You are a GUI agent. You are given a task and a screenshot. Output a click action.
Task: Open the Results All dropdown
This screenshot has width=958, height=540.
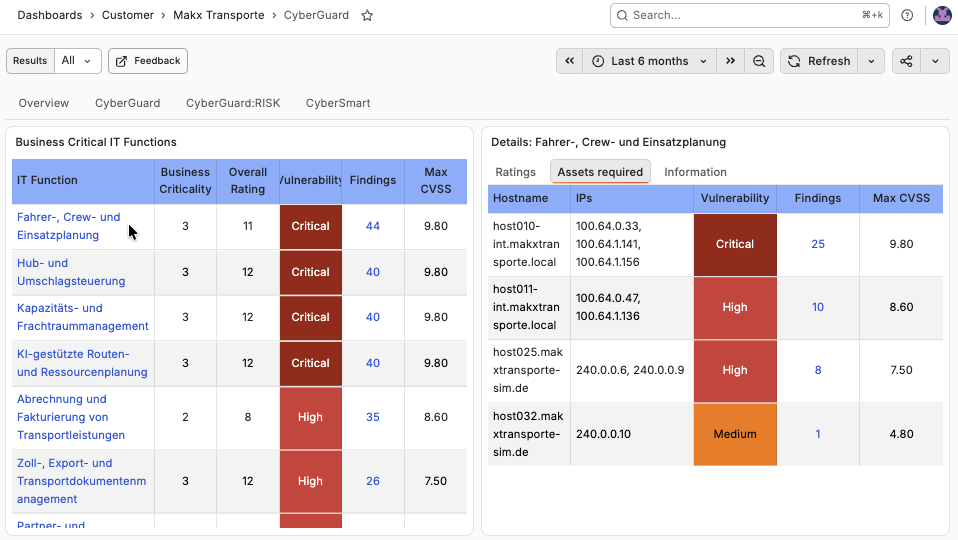(x=78, y=61)
